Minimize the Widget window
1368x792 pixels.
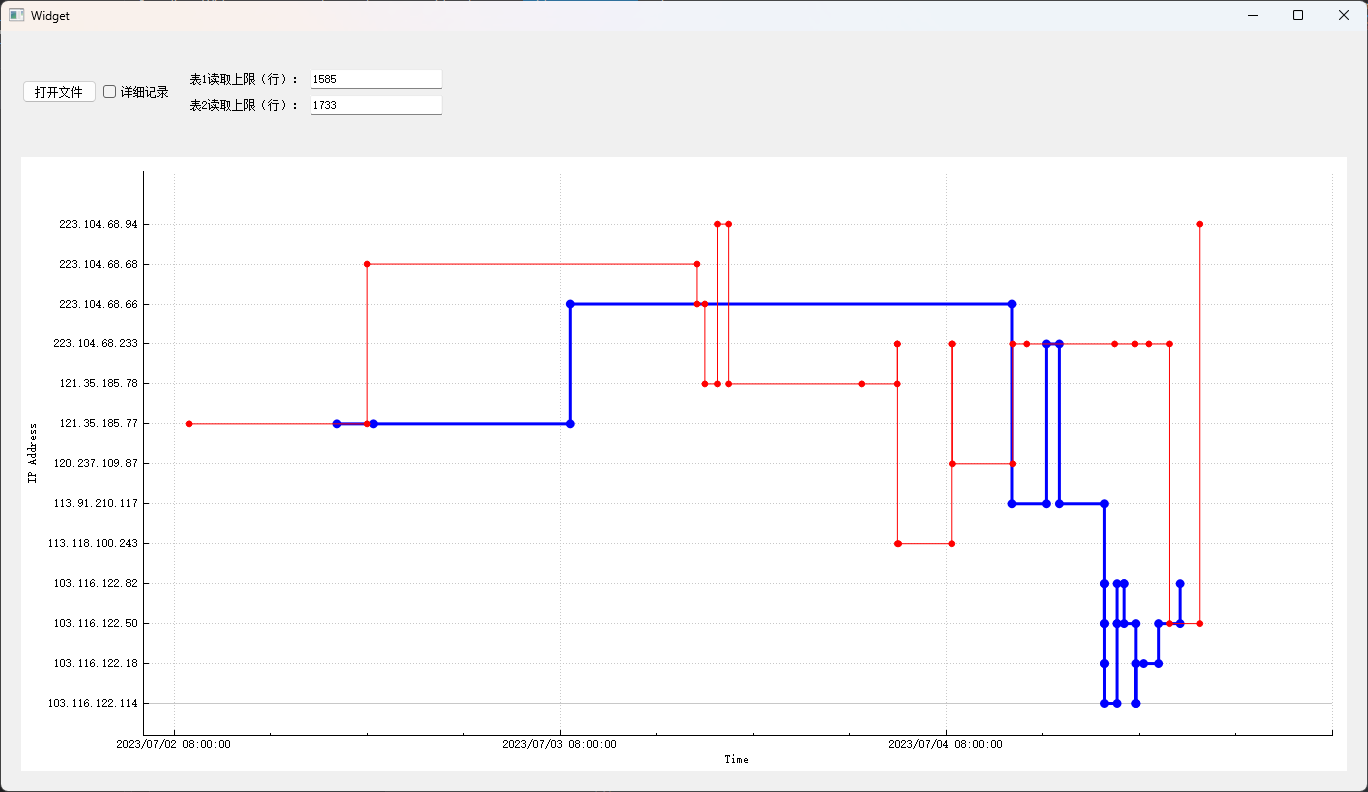coord(1252,15)
